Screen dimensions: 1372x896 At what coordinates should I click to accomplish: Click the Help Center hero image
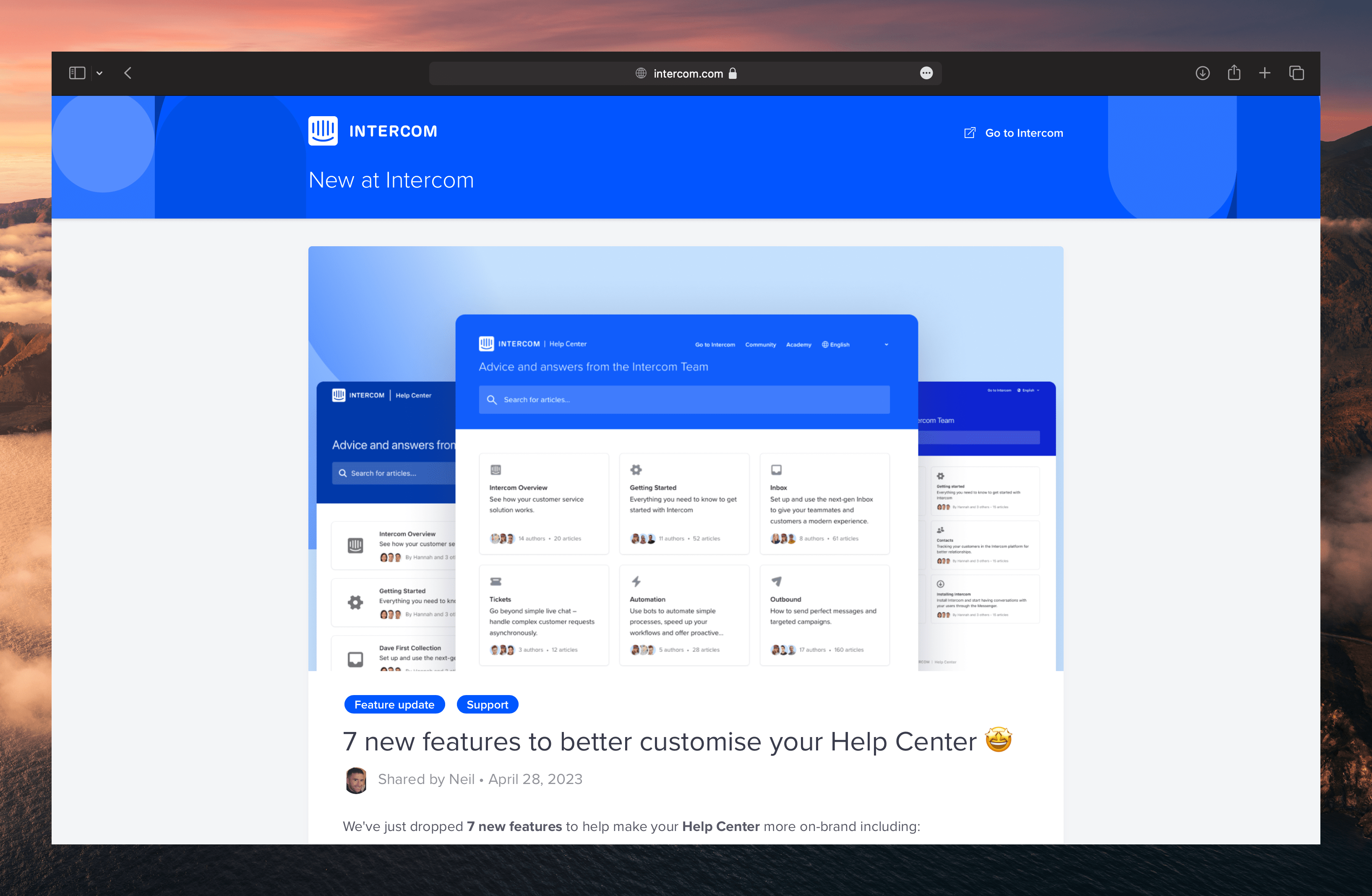[x=686, y=458]
